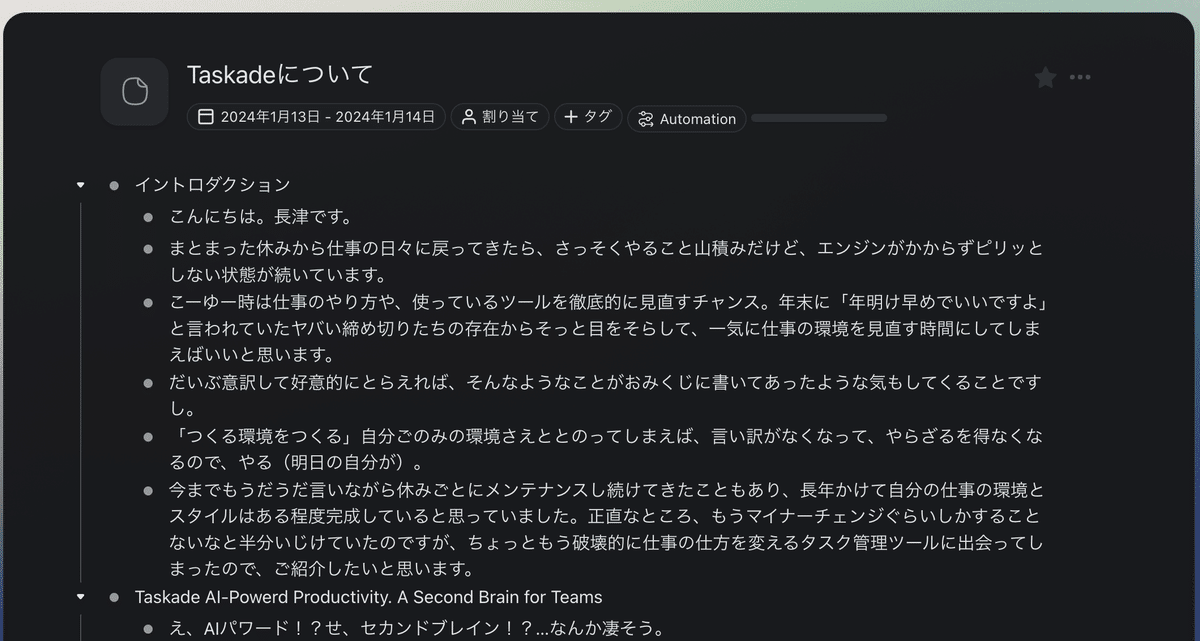The height and width of the screenshot is (641, 1200).
Task: Click the bullet of イントロダクション
Action: click(114, 185)
